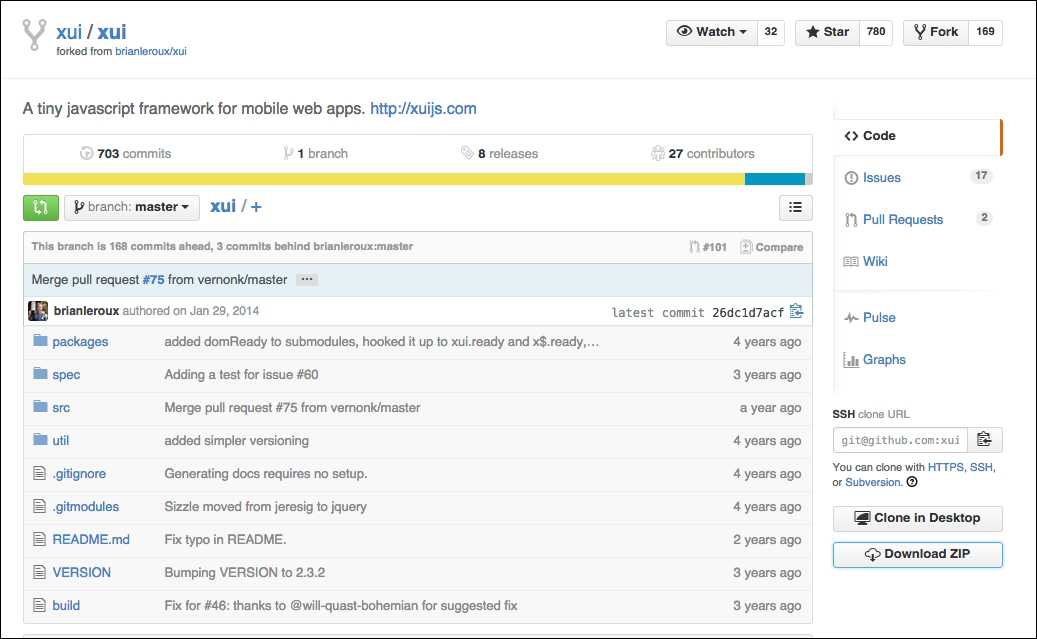
Task: Click the pull request #101 icon link
Action: [x=708, y=247]
